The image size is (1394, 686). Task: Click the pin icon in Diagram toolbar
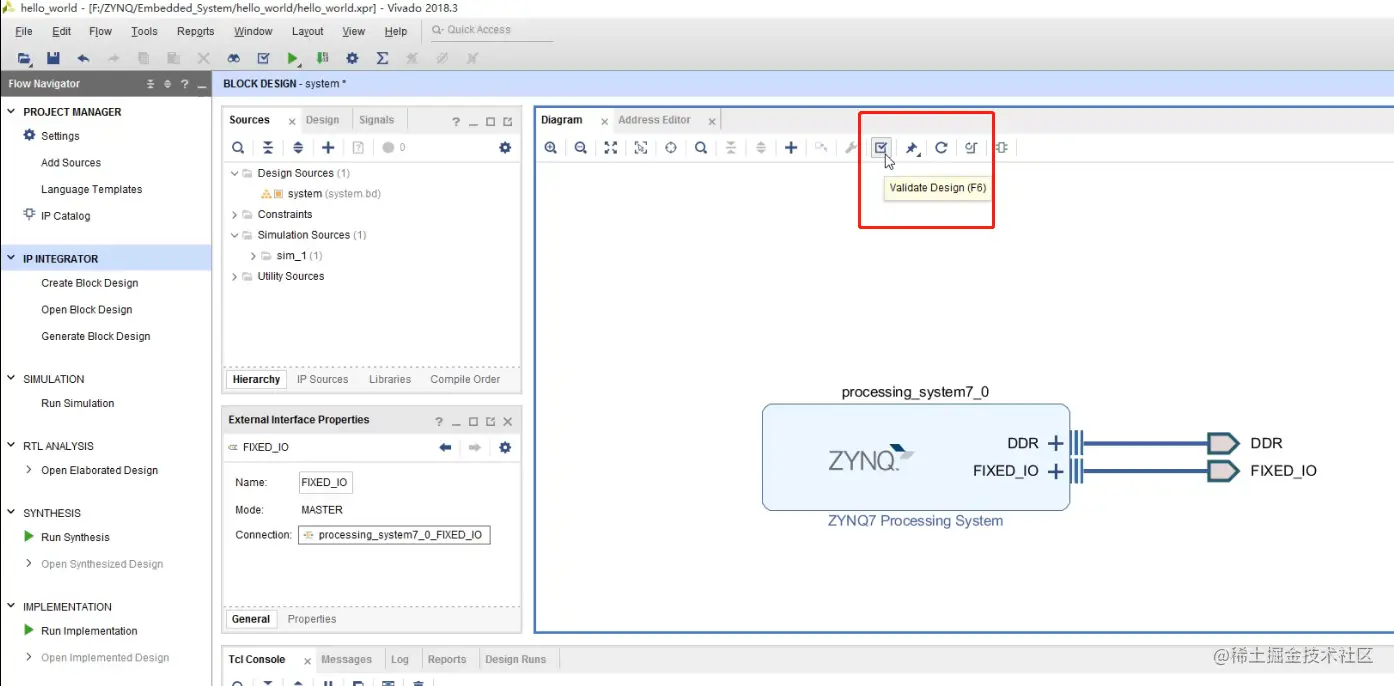point(911,148)
